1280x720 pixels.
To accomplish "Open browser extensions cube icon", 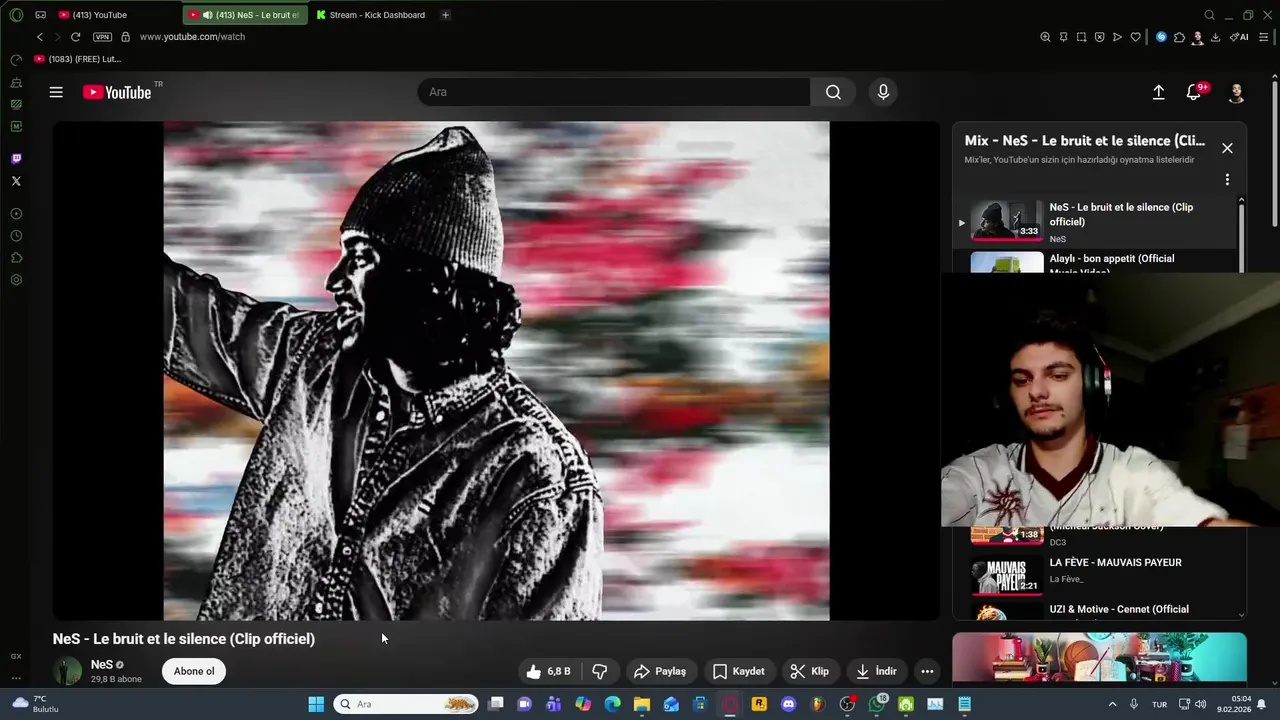I will [1179, 37].
